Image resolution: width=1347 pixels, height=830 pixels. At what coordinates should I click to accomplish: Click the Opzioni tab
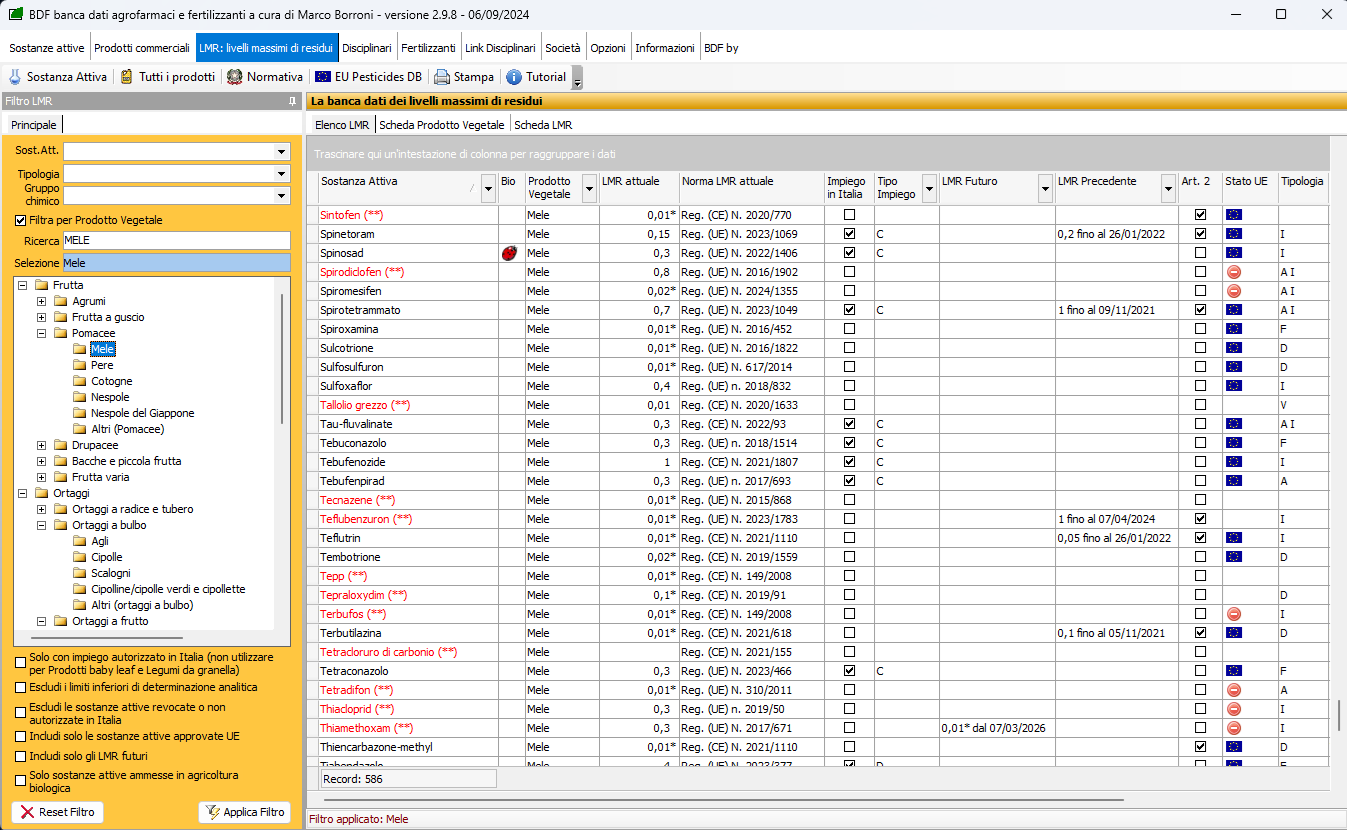click(x=608, y=48)
